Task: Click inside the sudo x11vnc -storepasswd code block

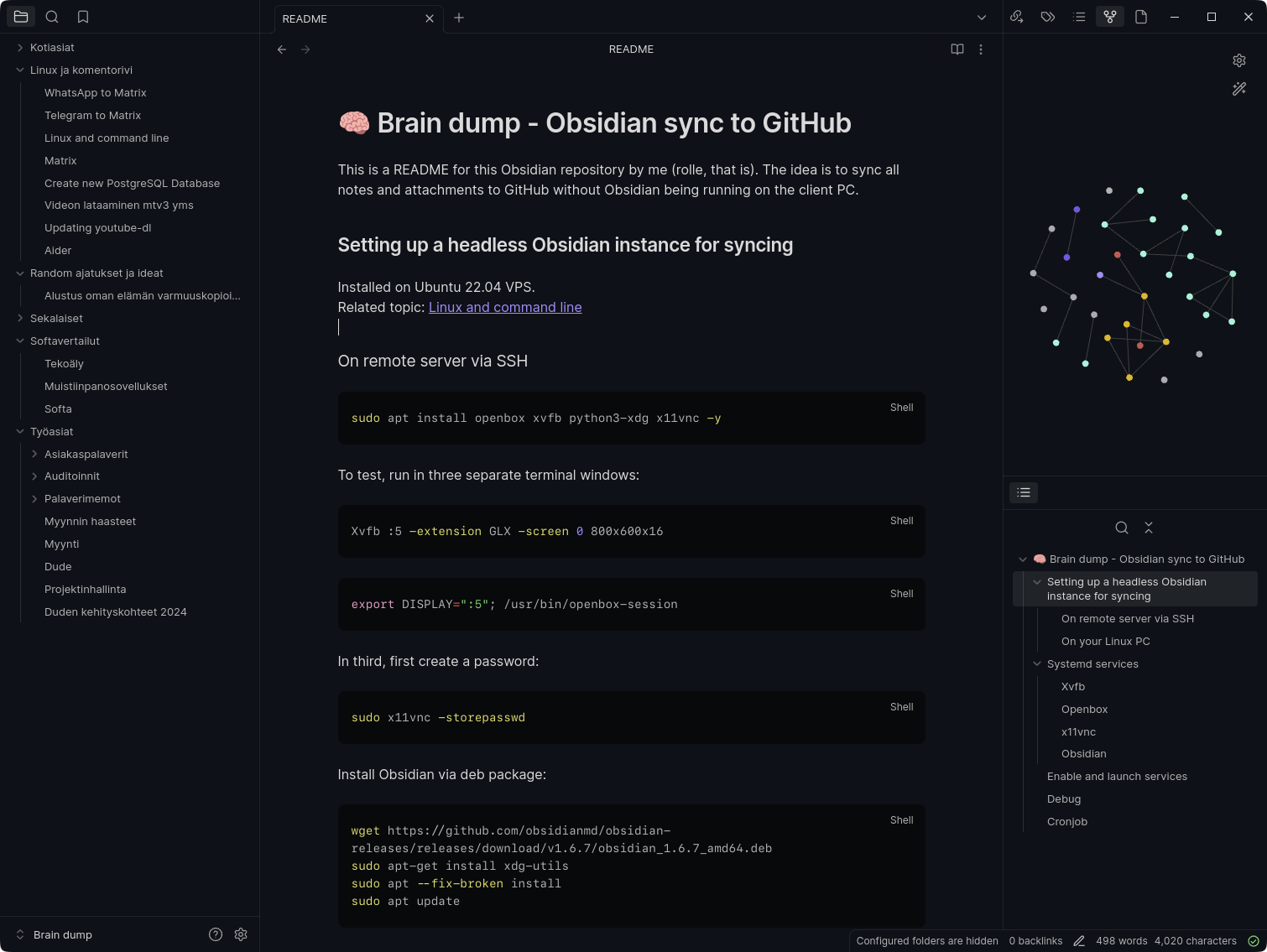Action: [x=631, y=717]
